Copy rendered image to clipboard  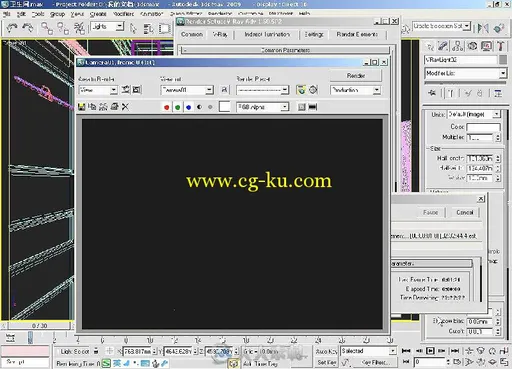point(92,107)
